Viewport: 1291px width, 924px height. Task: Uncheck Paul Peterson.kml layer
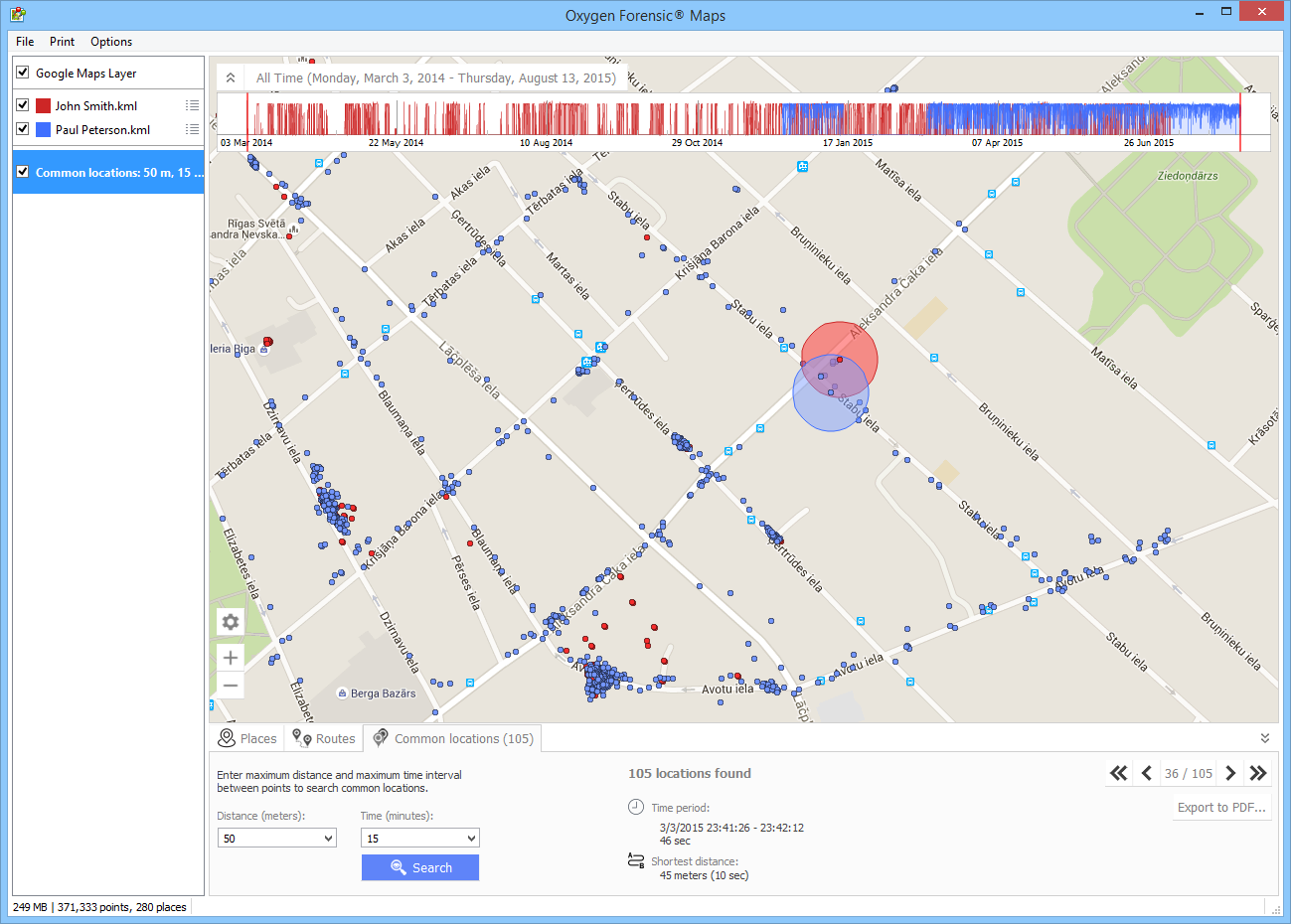(23, 129)
